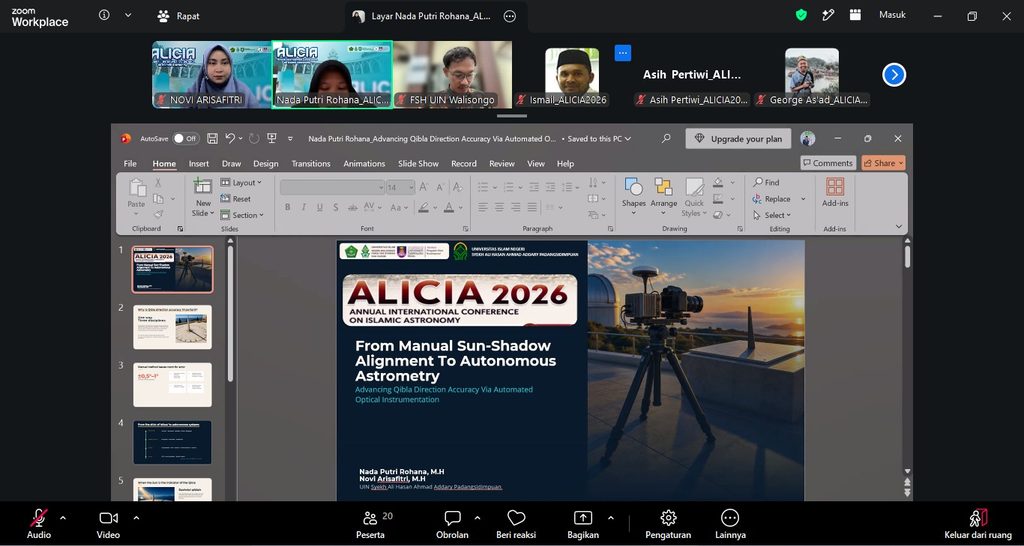
Task: Open Beri reaksi reactions
Action: (516, 524)
